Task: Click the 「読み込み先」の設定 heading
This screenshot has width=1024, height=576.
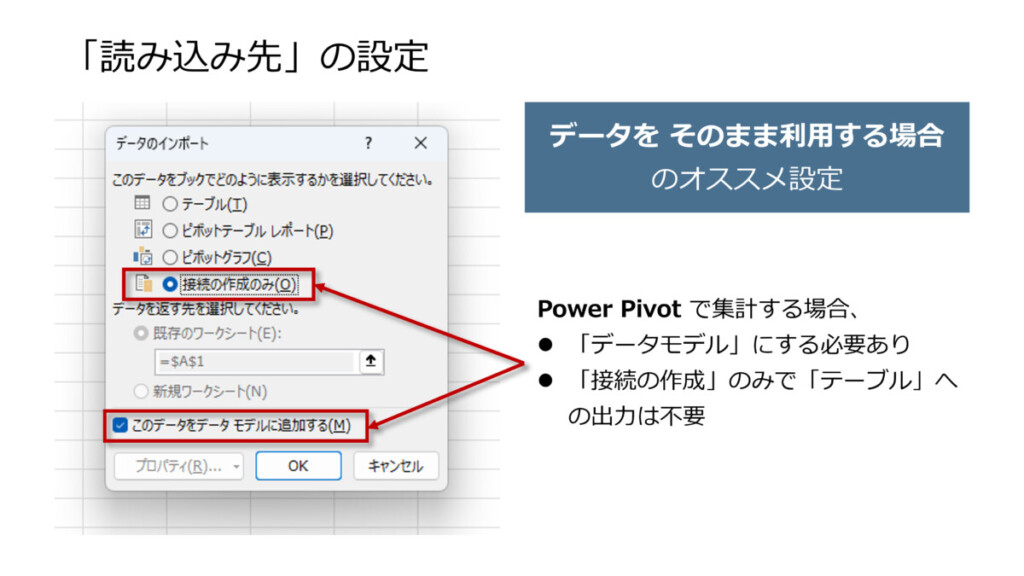Action: coord(253,56)
